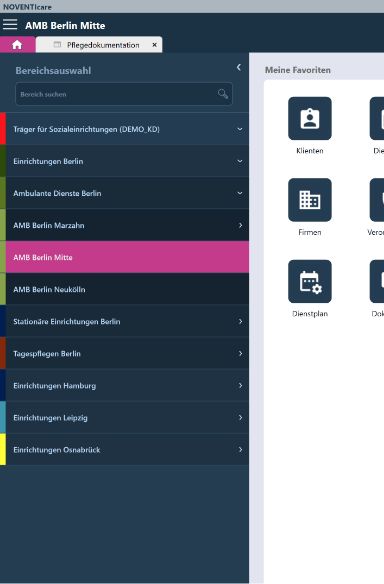Open the hamburger main menu

[10, 25]
